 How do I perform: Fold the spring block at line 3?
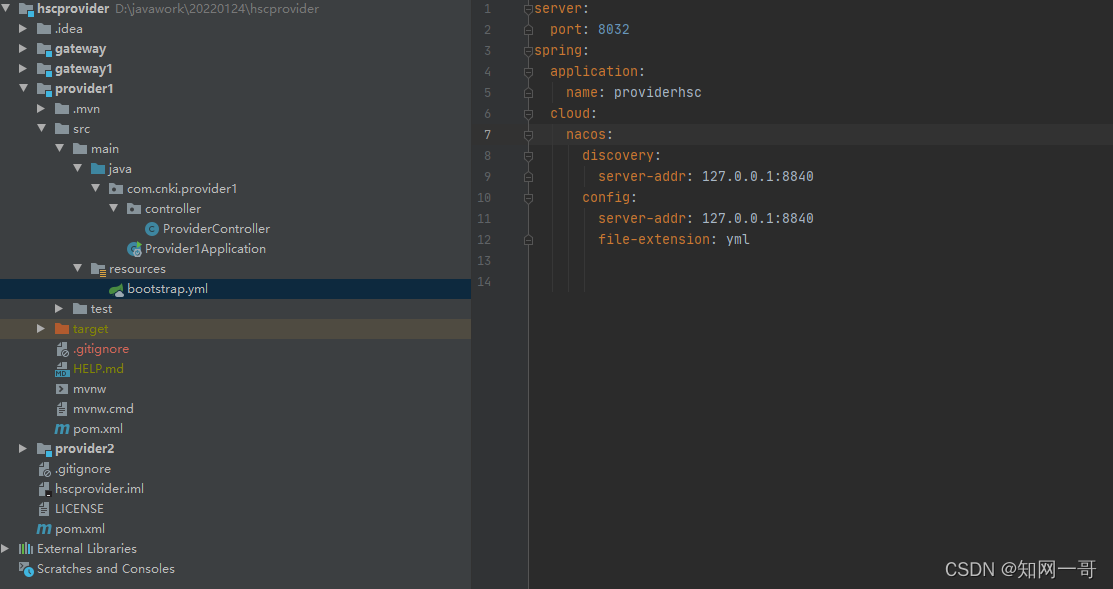pyautogui.click(x=528, y=51)
